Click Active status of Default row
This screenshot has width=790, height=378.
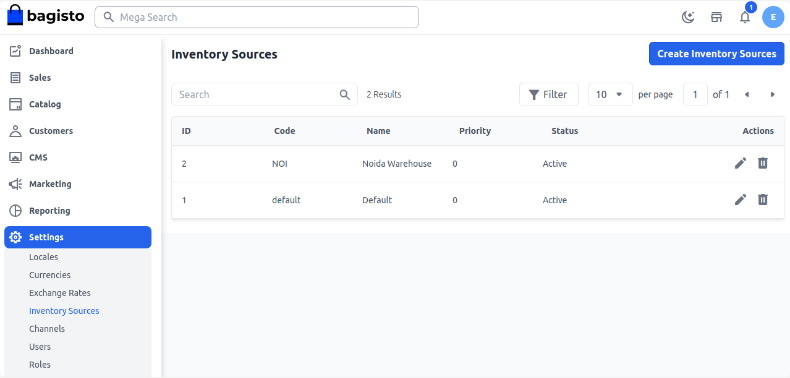(555, 200)
